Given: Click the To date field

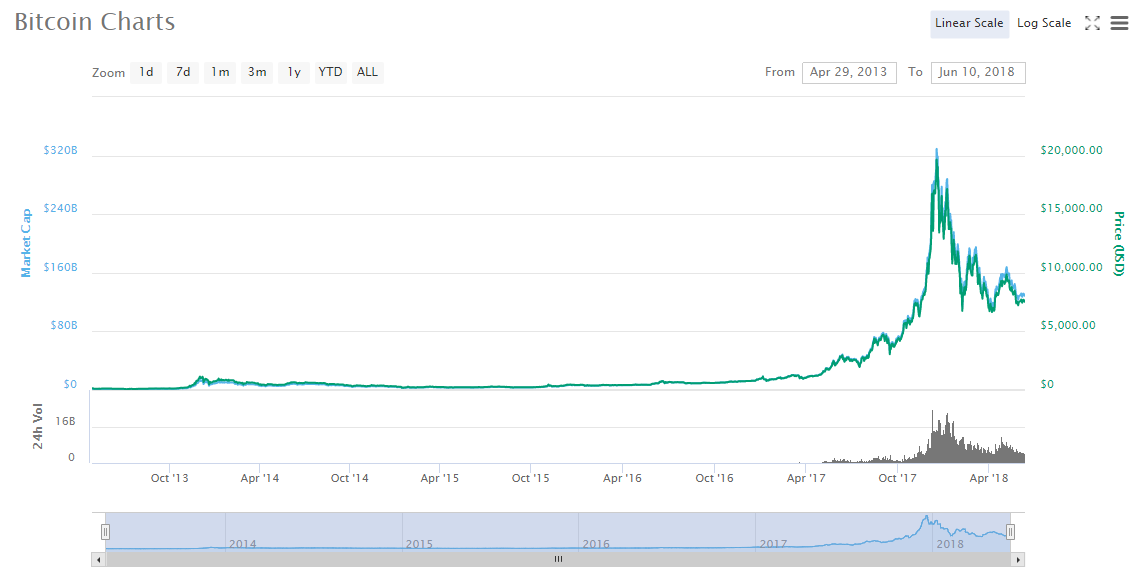Looking at the screenshot, I should [x=978, y=72].
